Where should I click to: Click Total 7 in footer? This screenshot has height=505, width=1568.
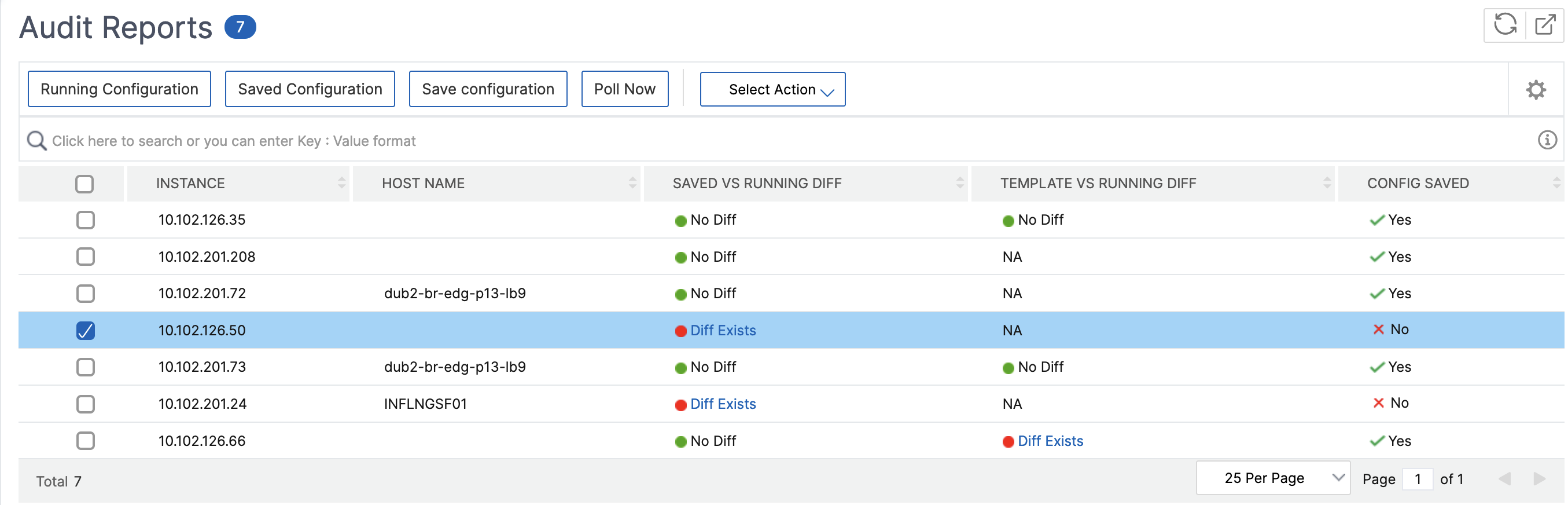pyautogui.click(x=58, y=481)
